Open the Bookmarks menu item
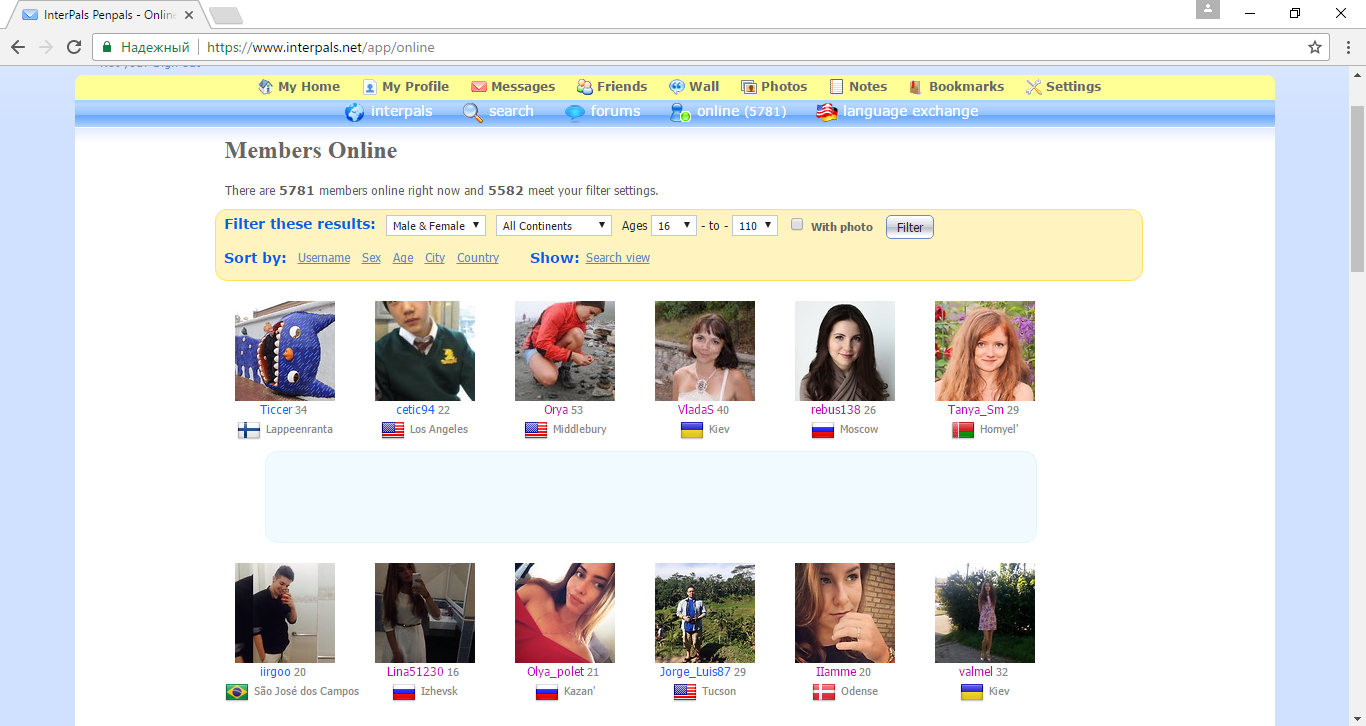Screen dimensions: 1366x726 pyautogui.click(x=966, y=87)
